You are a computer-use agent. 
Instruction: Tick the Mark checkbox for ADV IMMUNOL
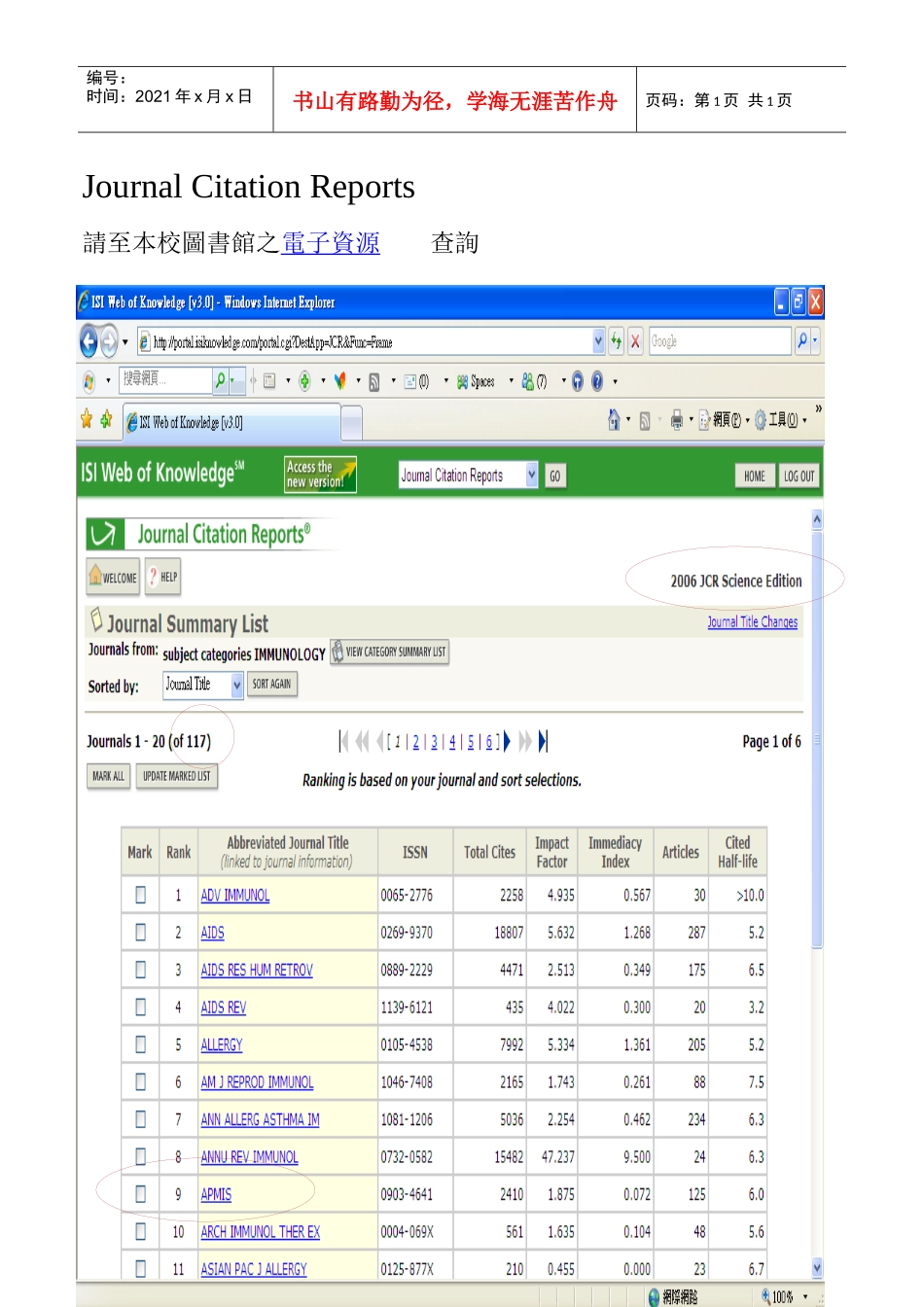tap(140, 895)
